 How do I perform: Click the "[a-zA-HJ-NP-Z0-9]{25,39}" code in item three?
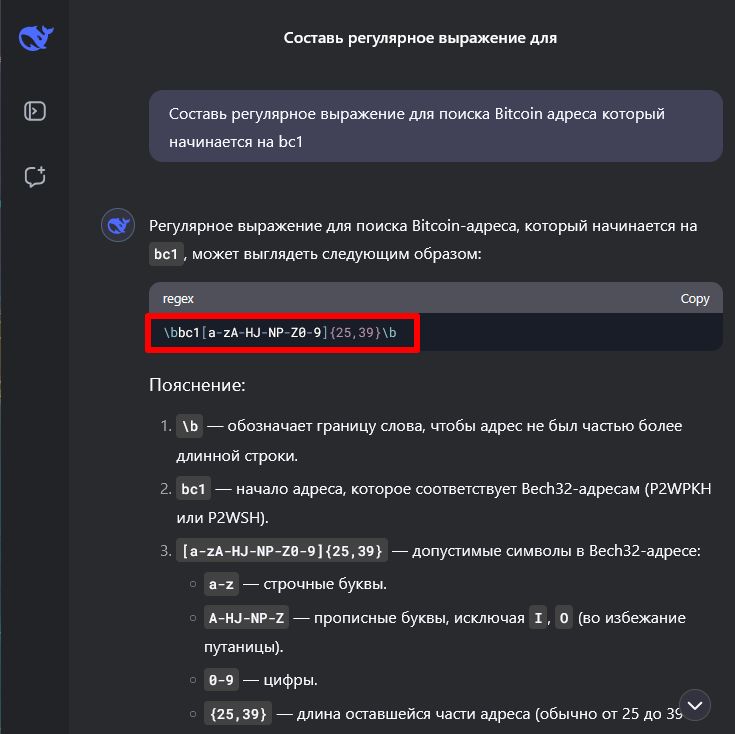tap(282, 551)
